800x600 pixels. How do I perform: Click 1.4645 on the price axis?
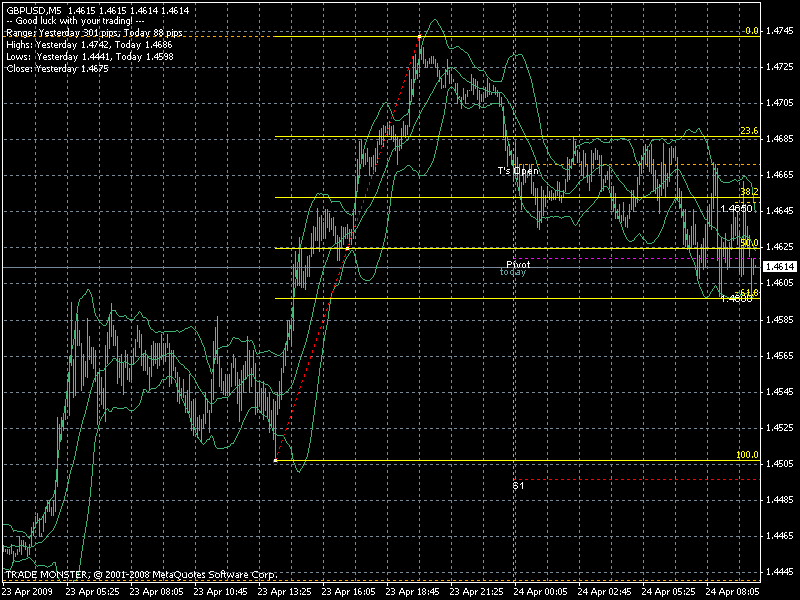pyautogui.click(x=780, y=211)
